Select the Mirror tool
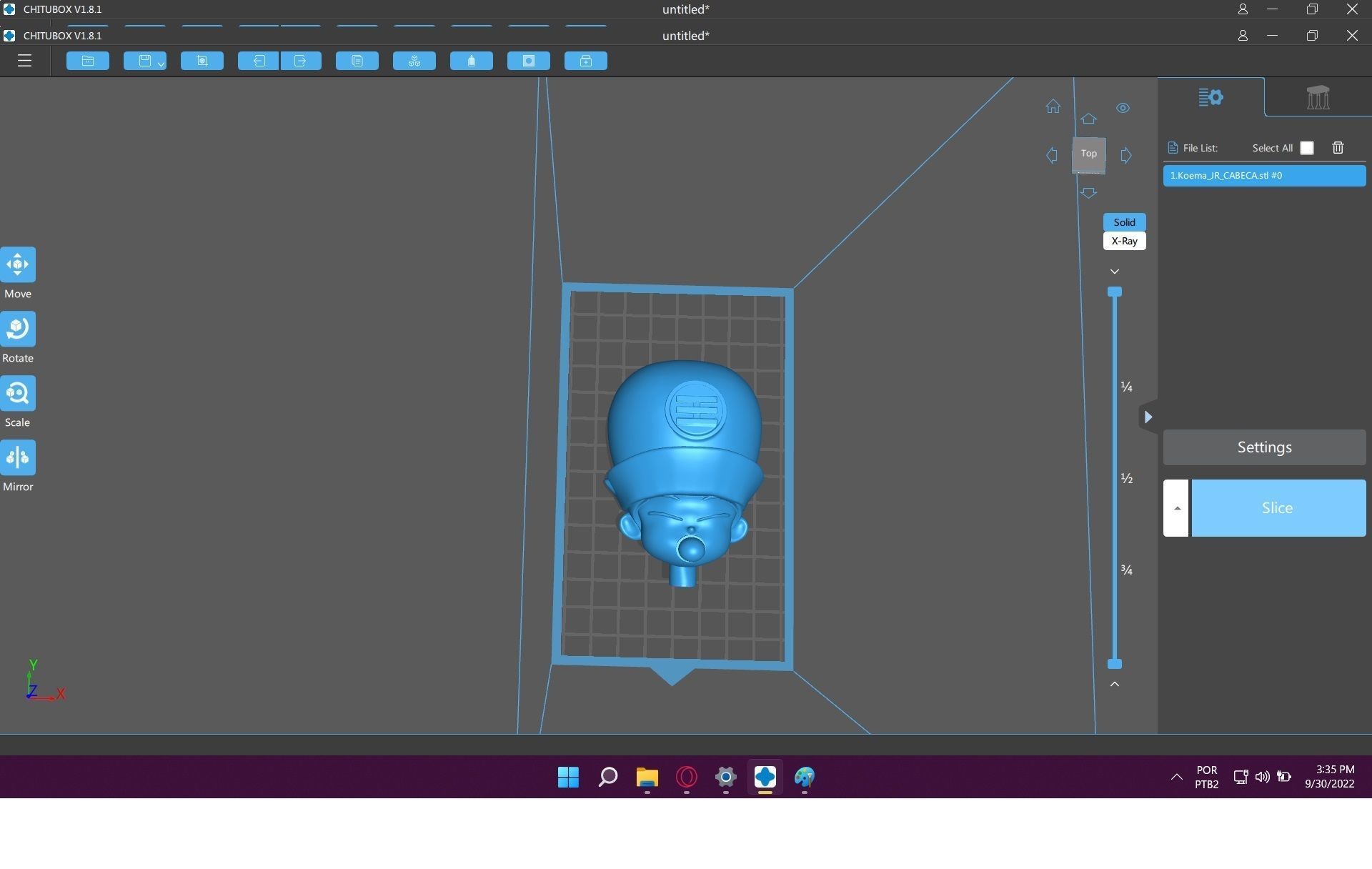 pos(18,458)
